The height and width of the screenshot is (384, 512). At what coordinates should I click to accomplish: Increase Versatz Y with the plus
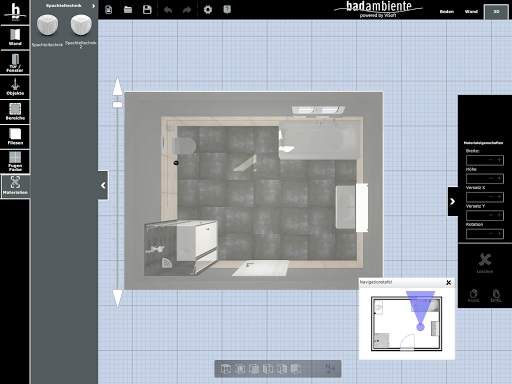(x=499, y=215)
